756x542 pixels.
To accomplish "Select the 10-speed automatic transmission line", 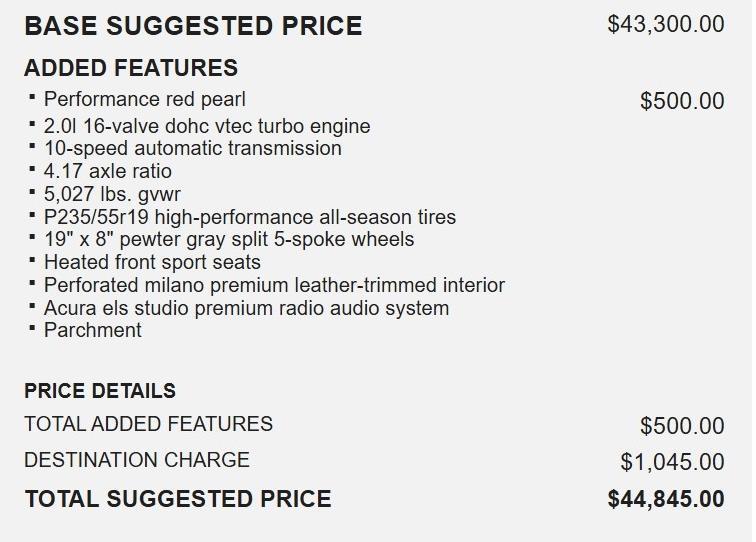I will click(x=192, y=148).
